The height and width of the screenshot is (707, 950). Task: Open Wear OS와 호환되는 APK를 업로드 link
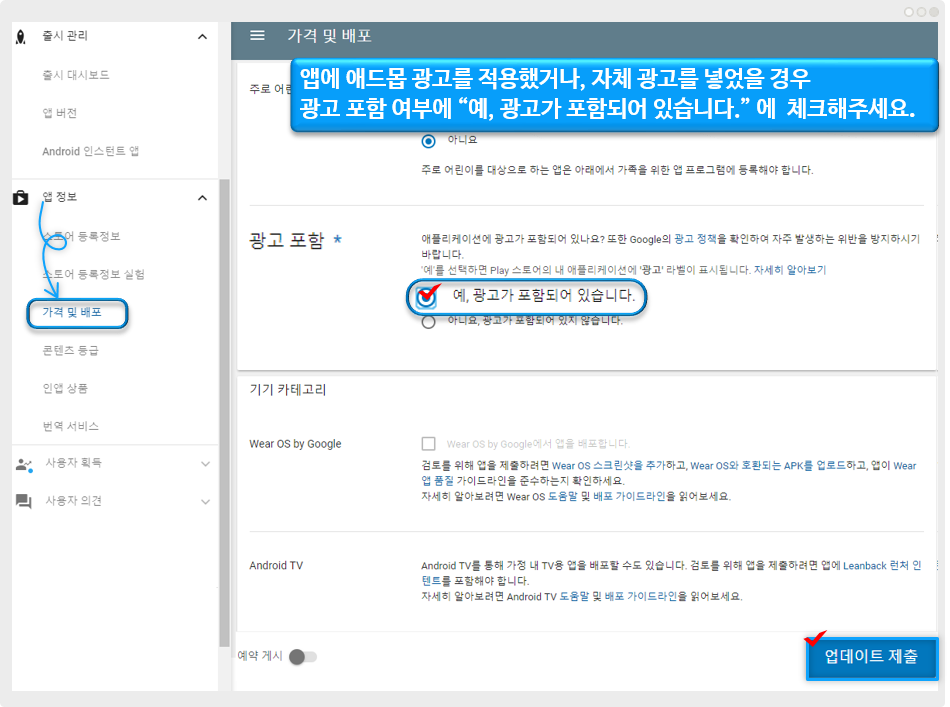(x=768, y=466)
